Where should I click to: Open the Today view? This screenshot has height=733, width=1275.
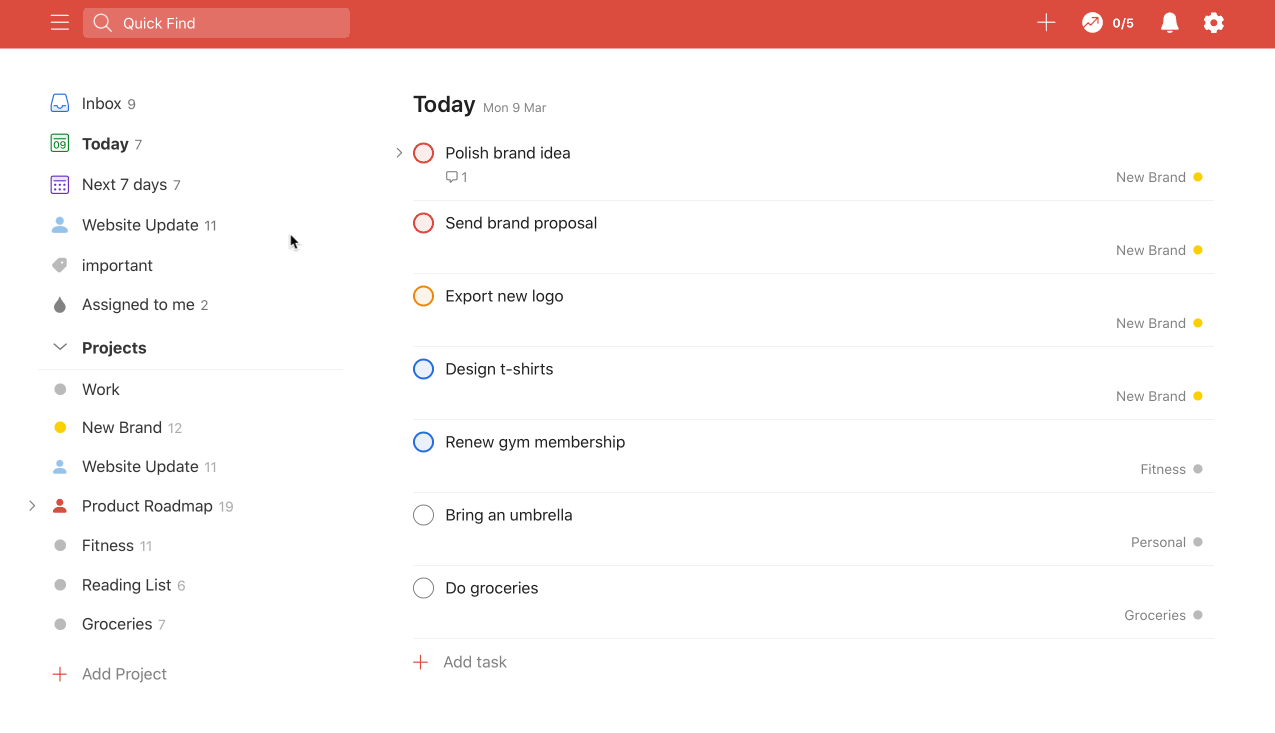click(x=104, y=143)
